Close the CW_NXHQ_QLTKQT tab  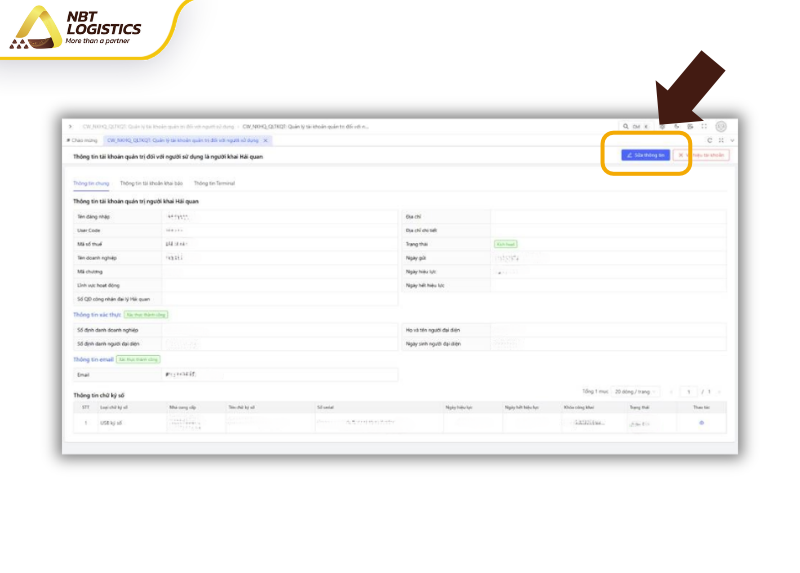point(265,140)
